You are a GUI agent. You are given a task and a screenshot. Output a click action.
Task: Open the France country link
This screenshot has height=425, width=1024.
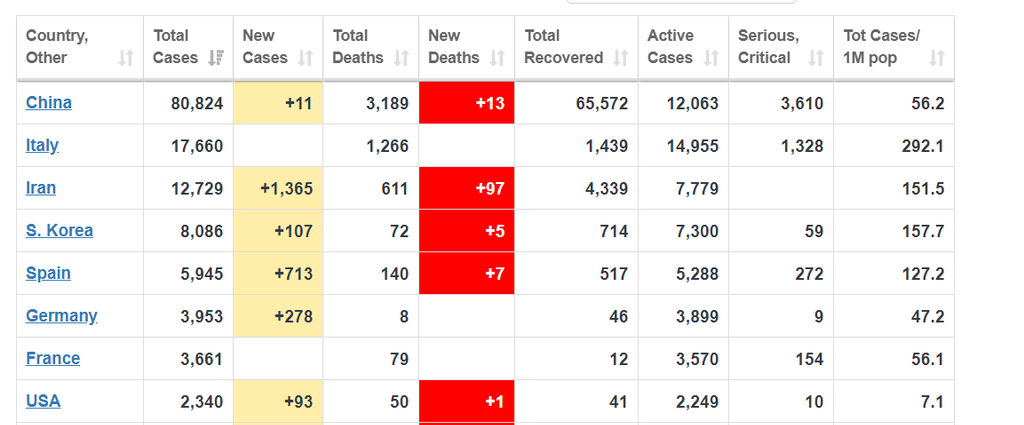tap(53, 358)
